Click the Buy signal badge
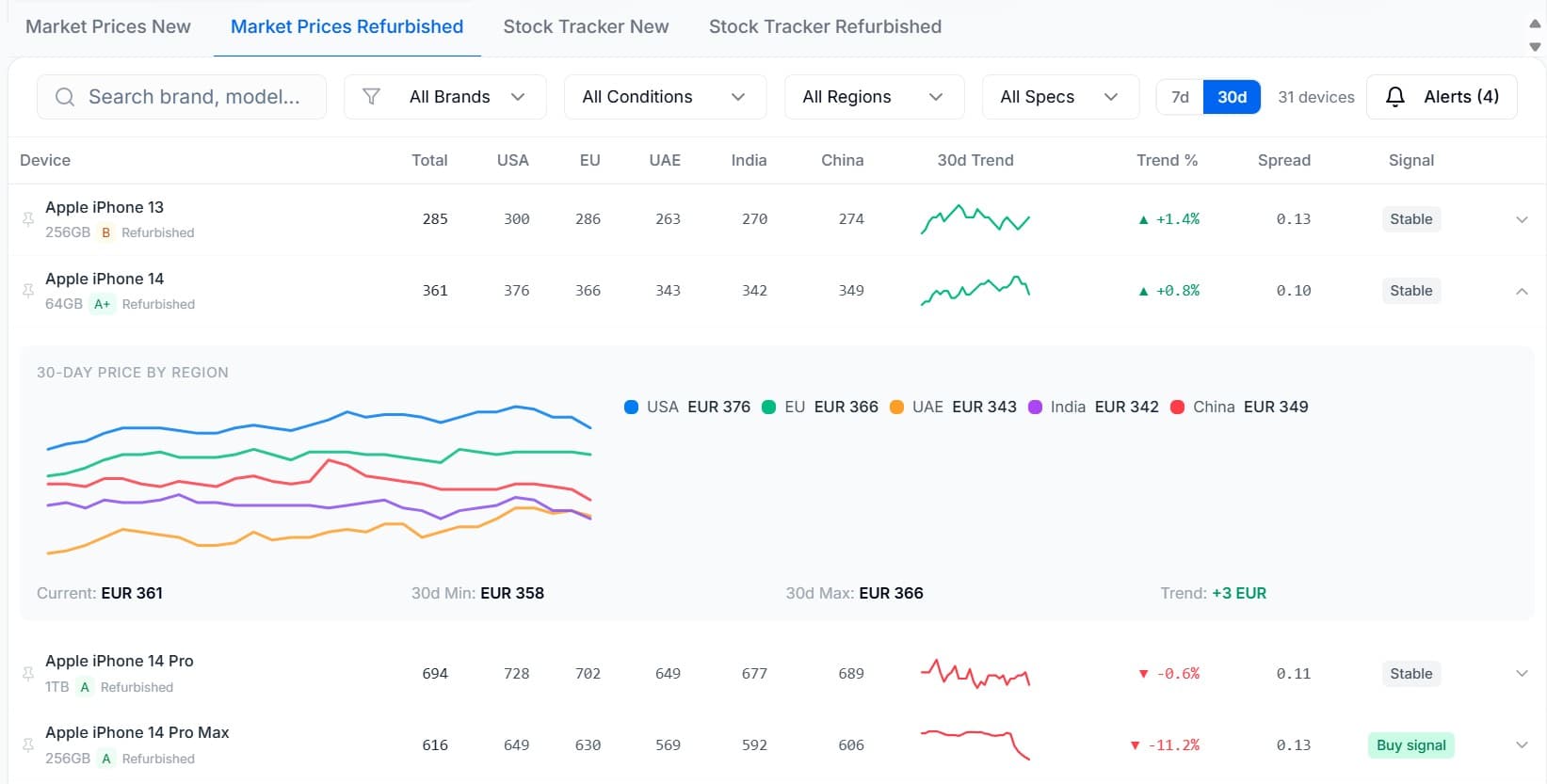Screen dimensions: 1547x784 click(x=1410, y=745)
